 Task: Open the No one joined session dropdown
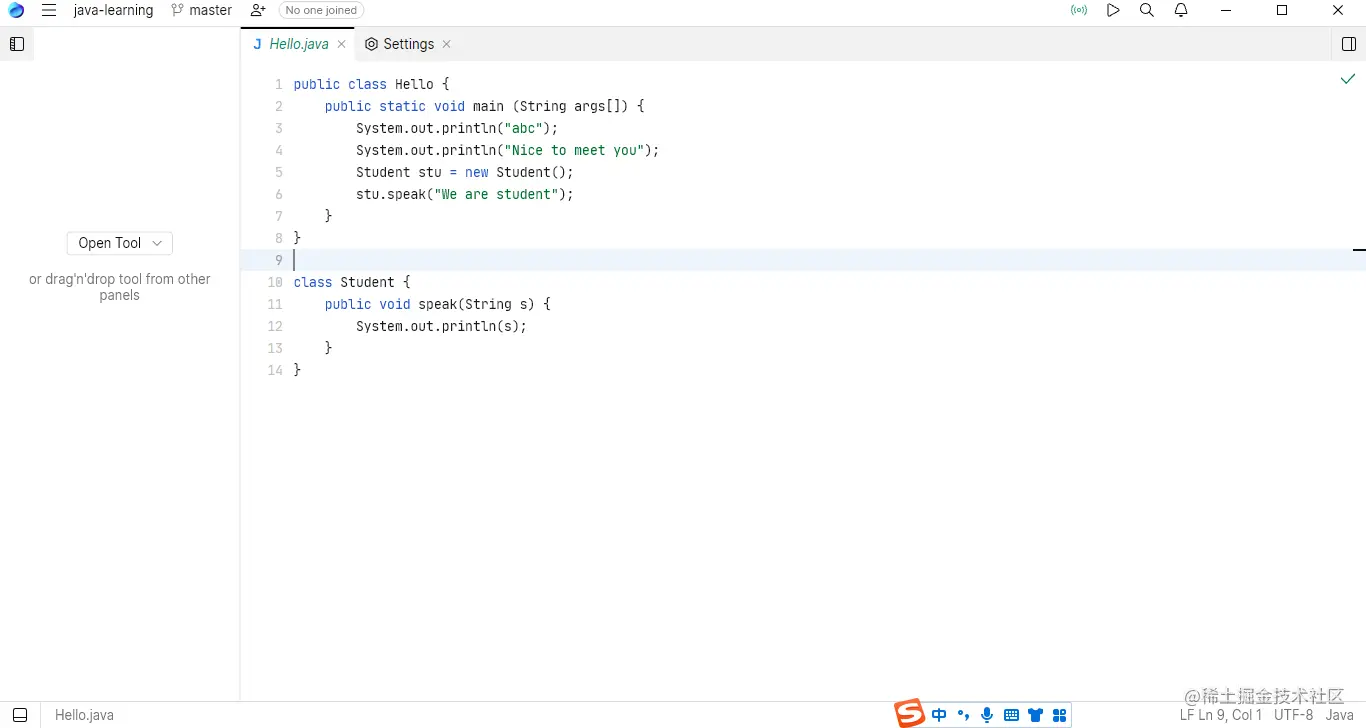coord(321,10)
